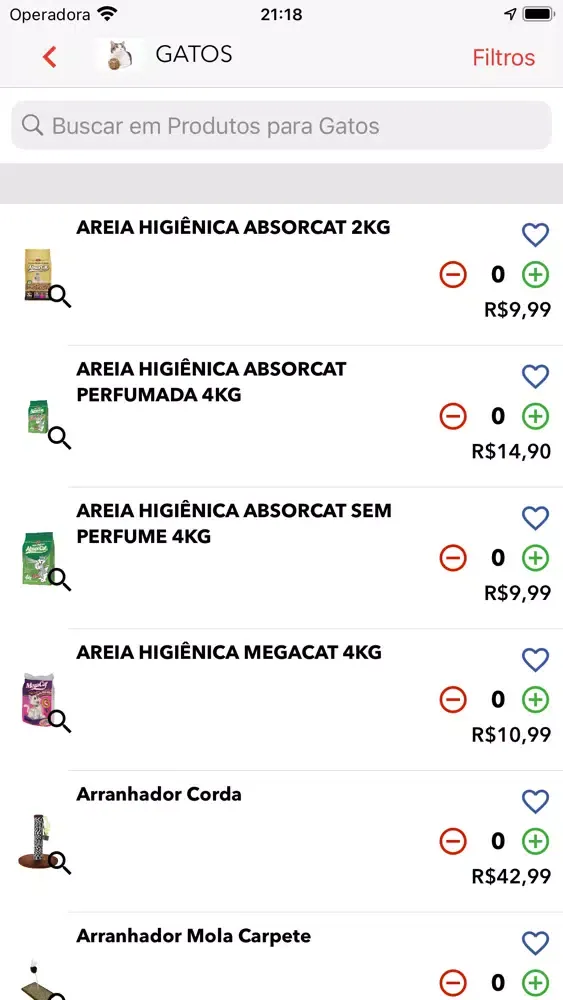Select Arranhador Mola Carpete product name
Image resolution: width=563 pixels, height=1000 pixels.
tap(194, 936)
